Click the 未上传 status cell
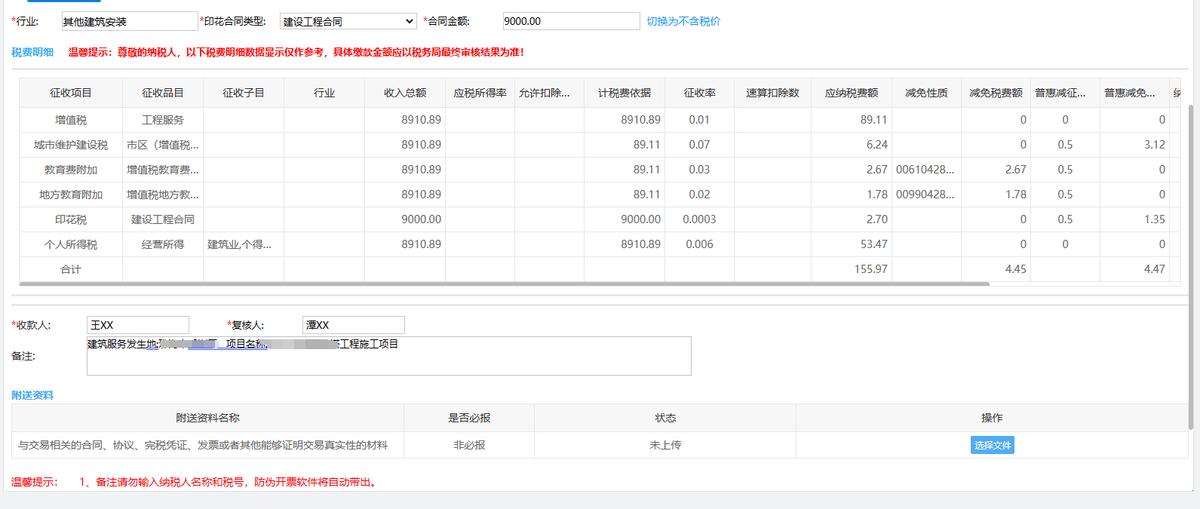The width and height of the screenshot is (1200, 509). click(x=665, y=445)
